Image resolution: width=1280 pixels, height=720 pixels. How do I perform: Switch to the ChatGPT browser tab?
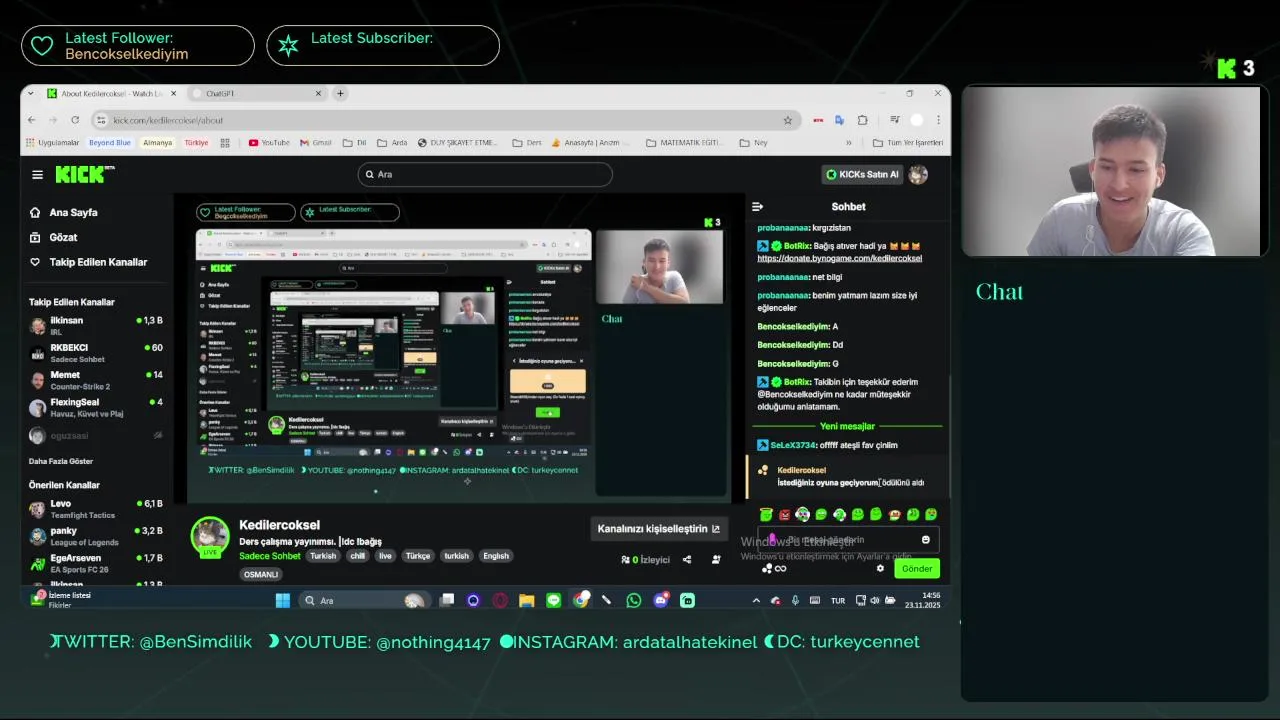(256, 93)
